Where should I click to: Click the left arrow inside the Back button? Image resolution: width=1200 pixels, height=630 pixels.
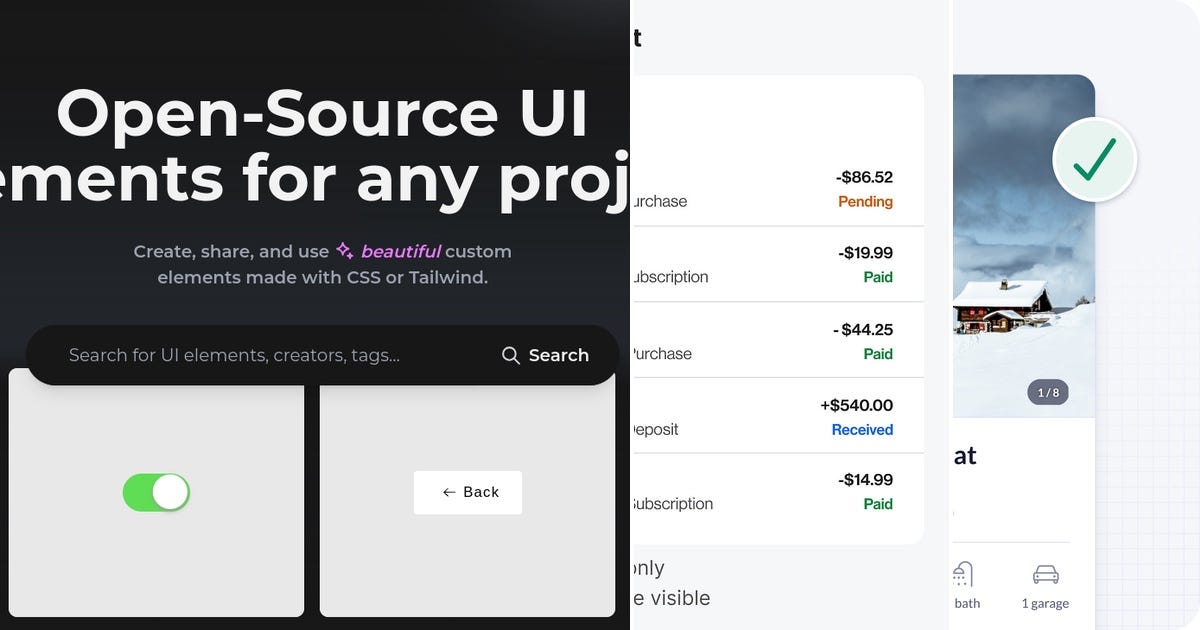[x=447, y=492]
